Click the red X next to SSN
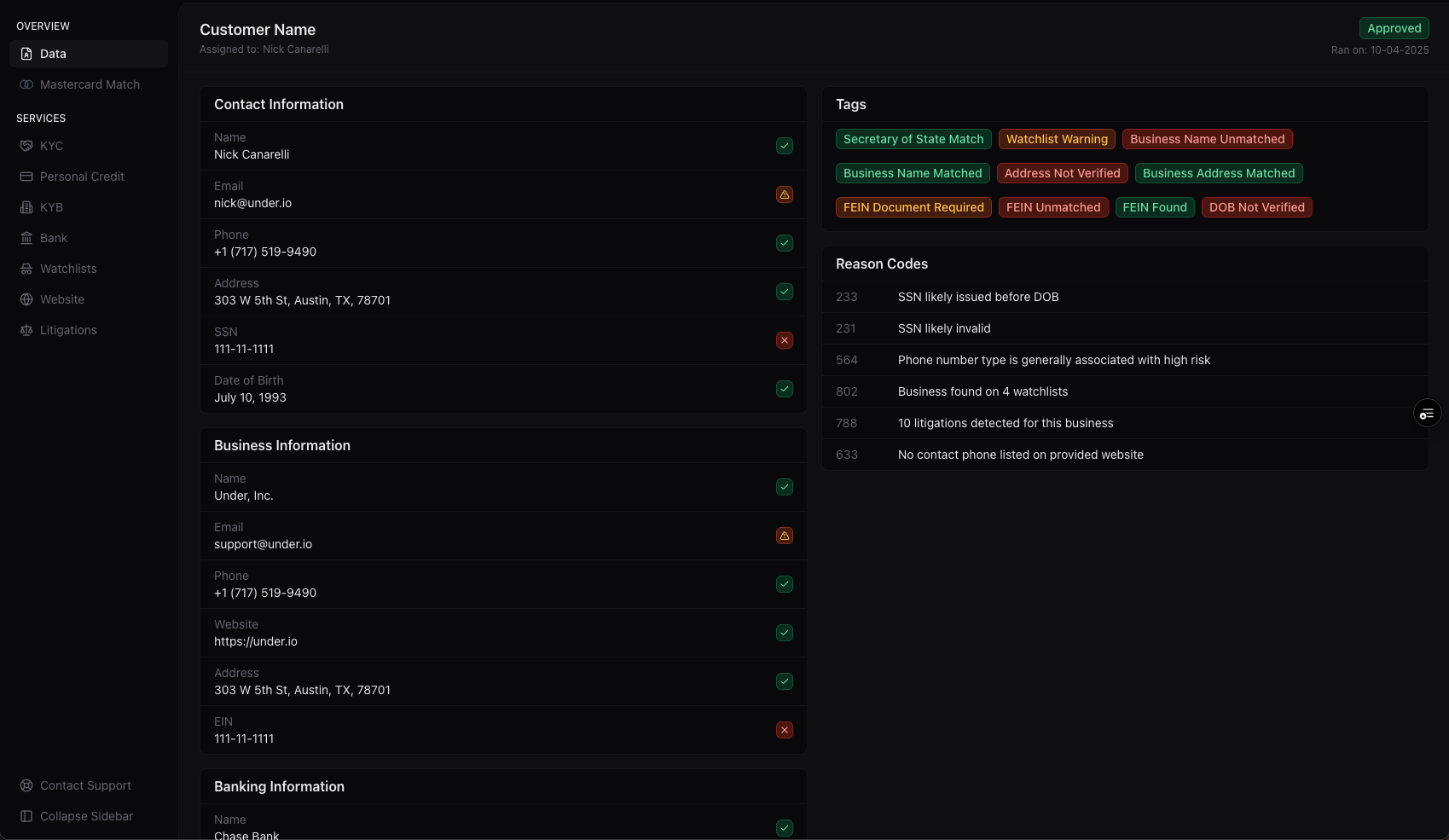 point(784,340)
